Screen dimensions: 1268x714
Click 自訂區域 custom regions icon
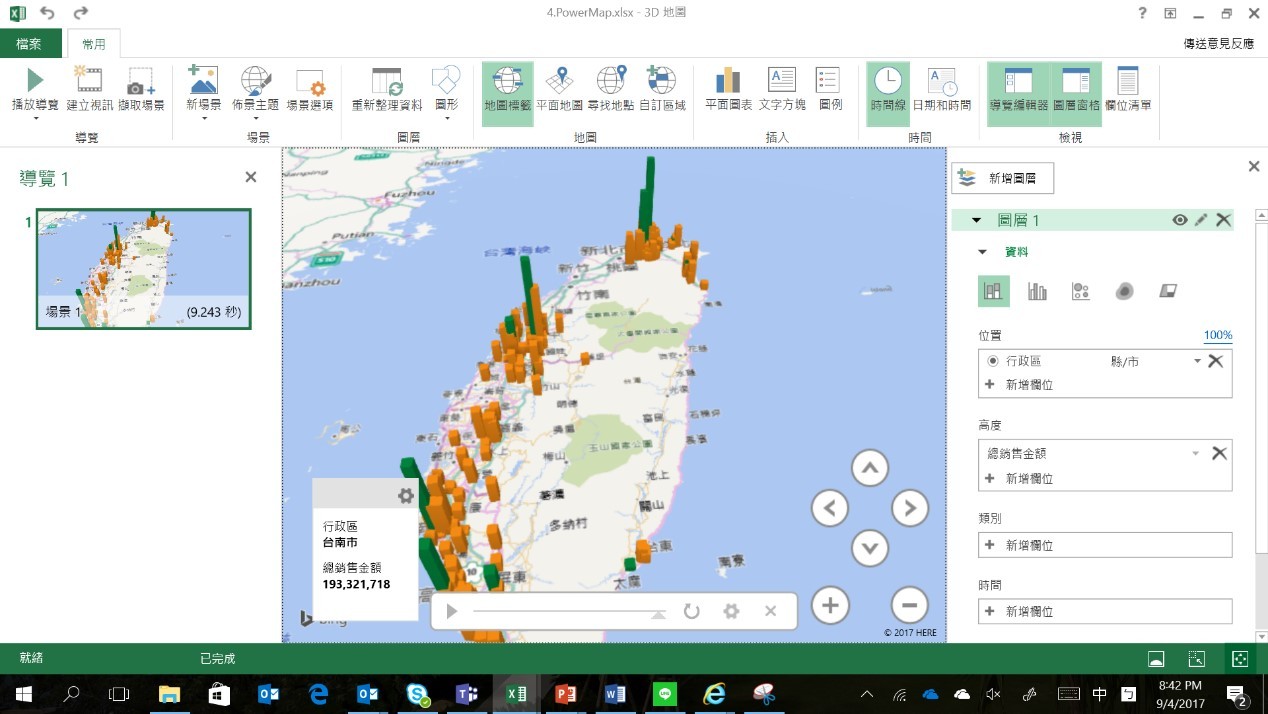pos(662,81)
